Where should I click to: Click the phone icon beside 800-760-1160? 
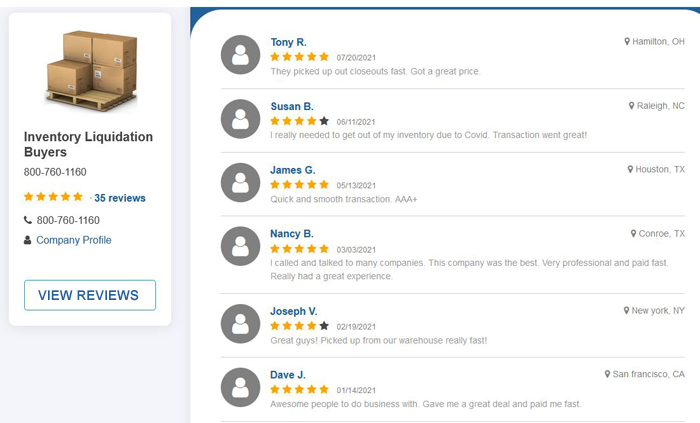pyautogui.click(x=27, y=220)
